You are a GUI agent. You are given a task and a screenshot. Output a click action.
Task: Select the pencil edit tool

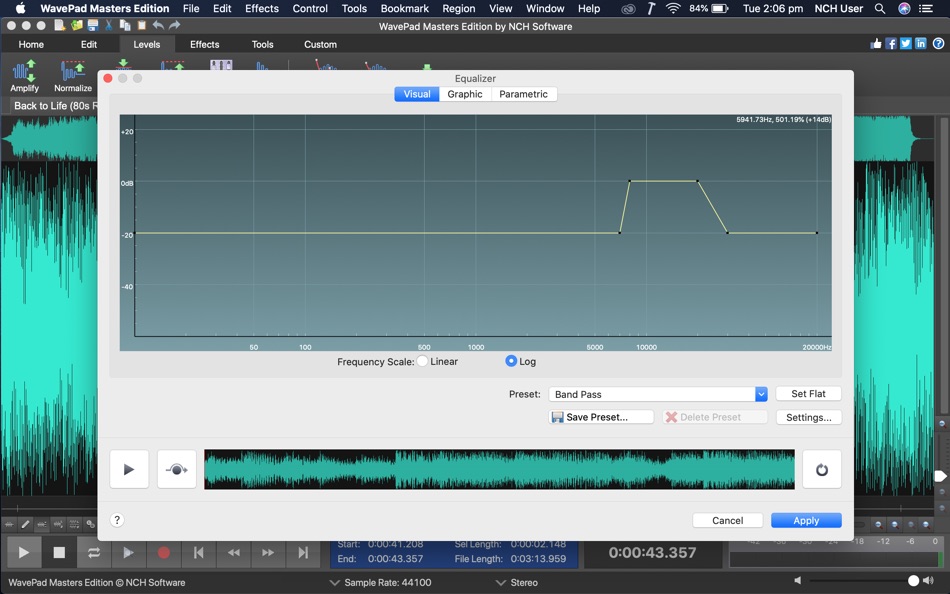click(x=25, y=524)
